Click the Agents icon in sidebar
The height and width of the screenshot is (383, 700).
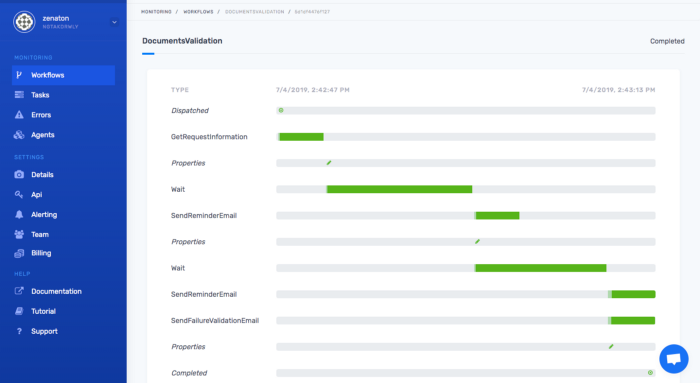click(19, 135)
